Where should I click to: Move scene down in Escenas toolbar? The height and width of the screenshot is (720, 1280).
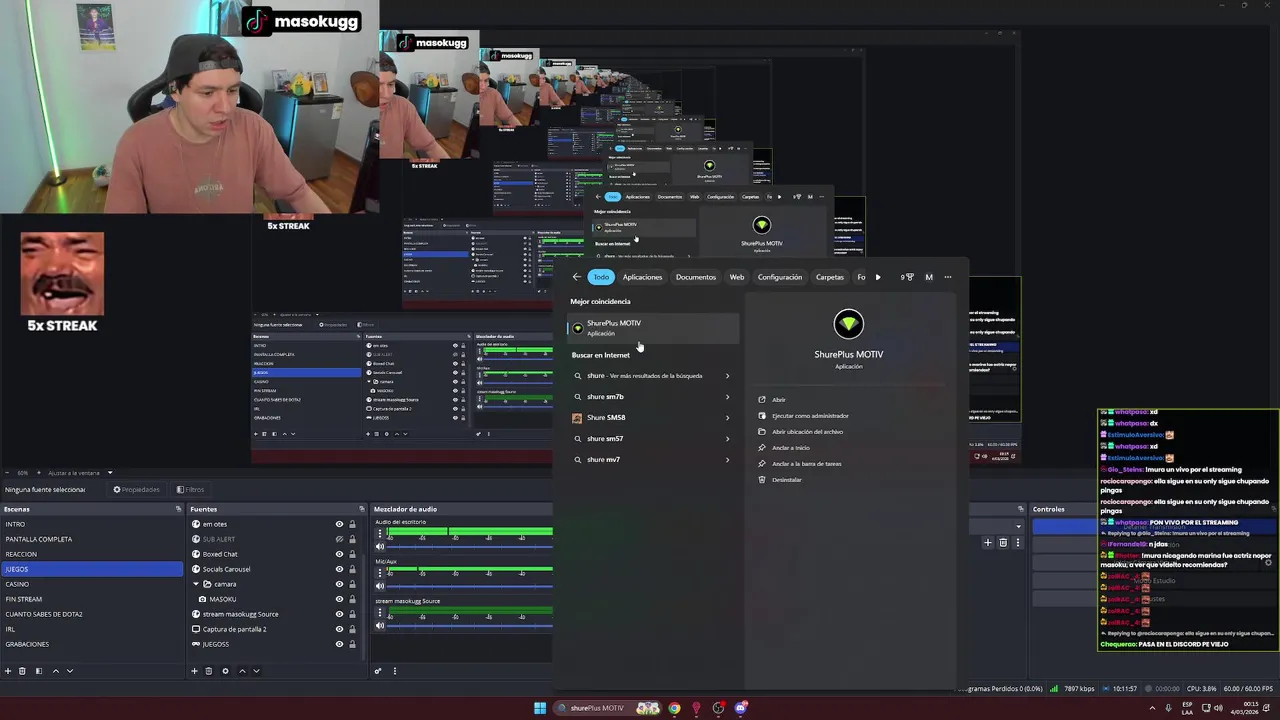click(x=70, y=671)
